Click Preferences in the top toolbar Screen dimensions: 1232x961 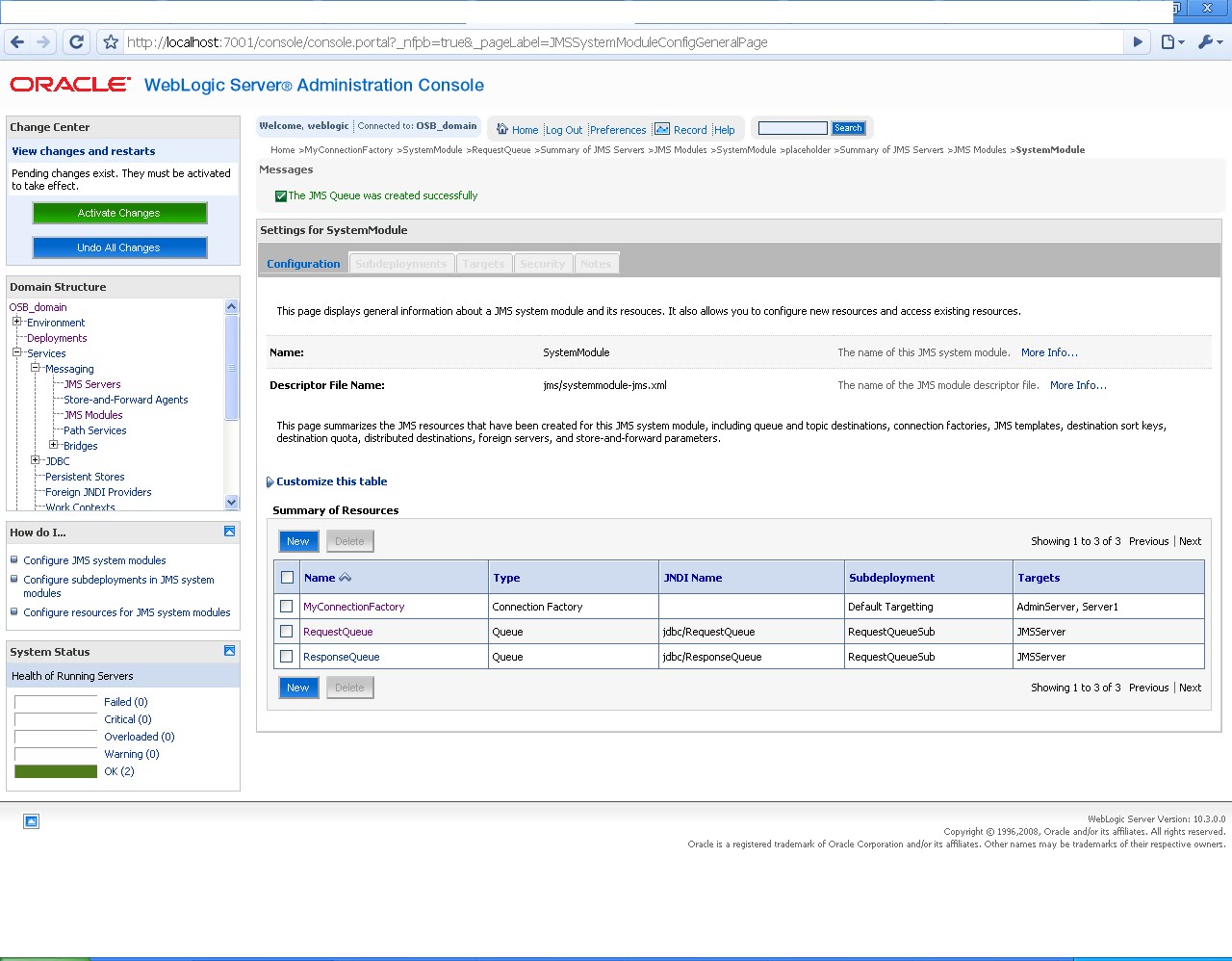(618, 130)
